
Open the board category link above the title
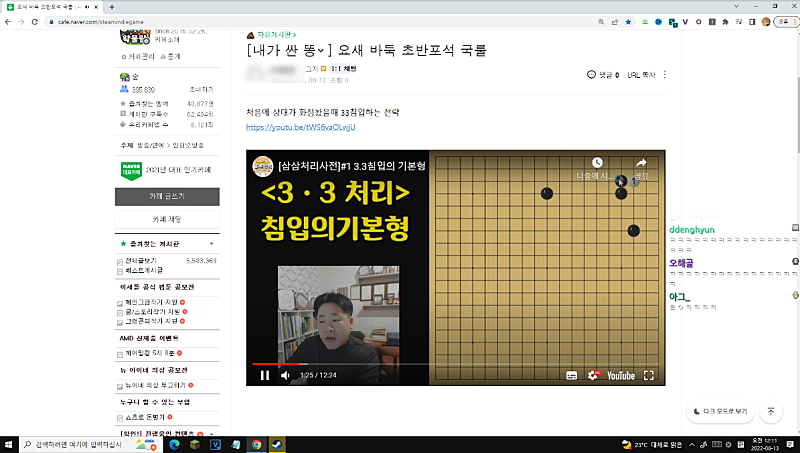click(276, 35)
